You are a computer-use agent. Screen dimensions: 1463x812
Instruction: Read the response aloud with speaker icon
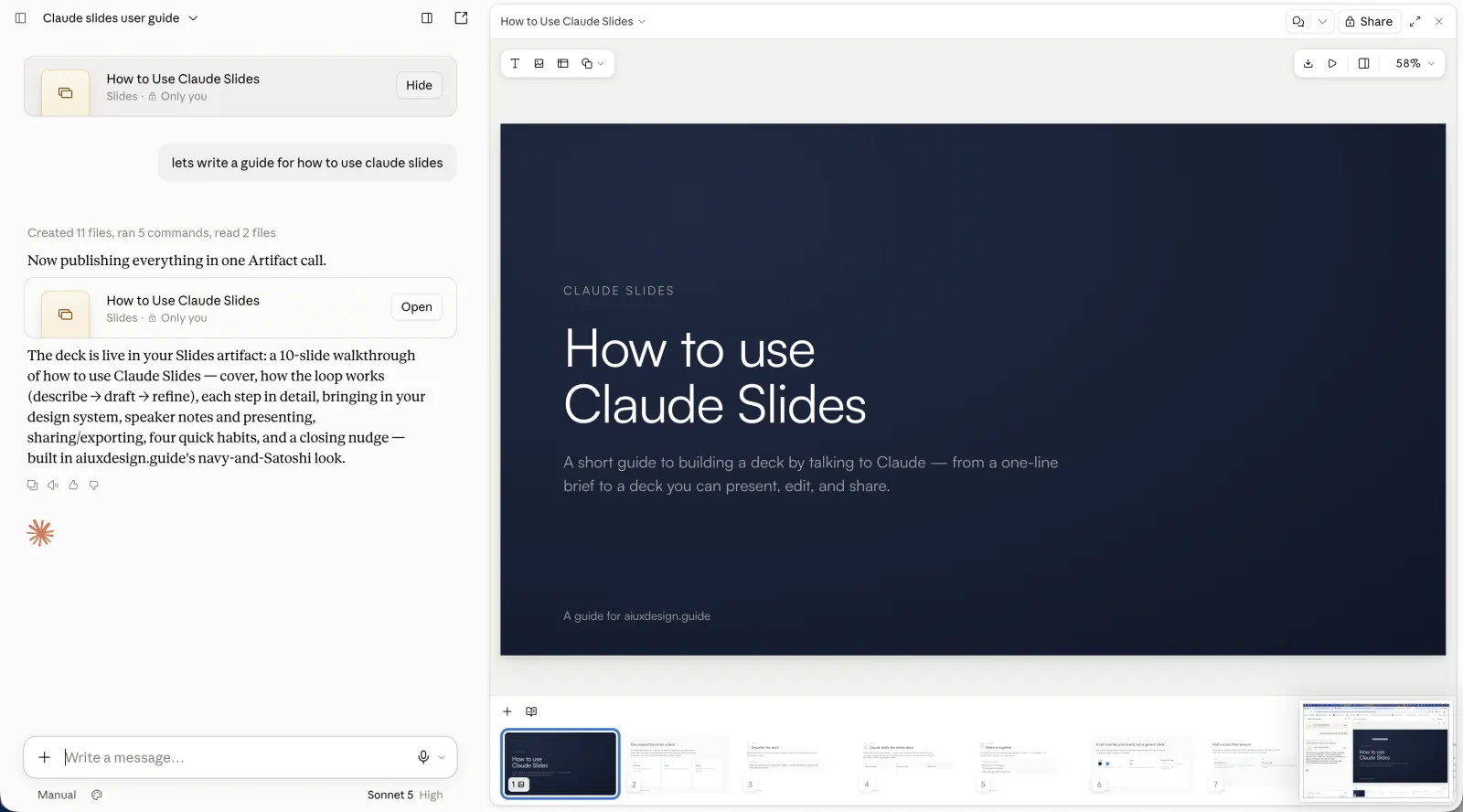(x=53, y=486)
